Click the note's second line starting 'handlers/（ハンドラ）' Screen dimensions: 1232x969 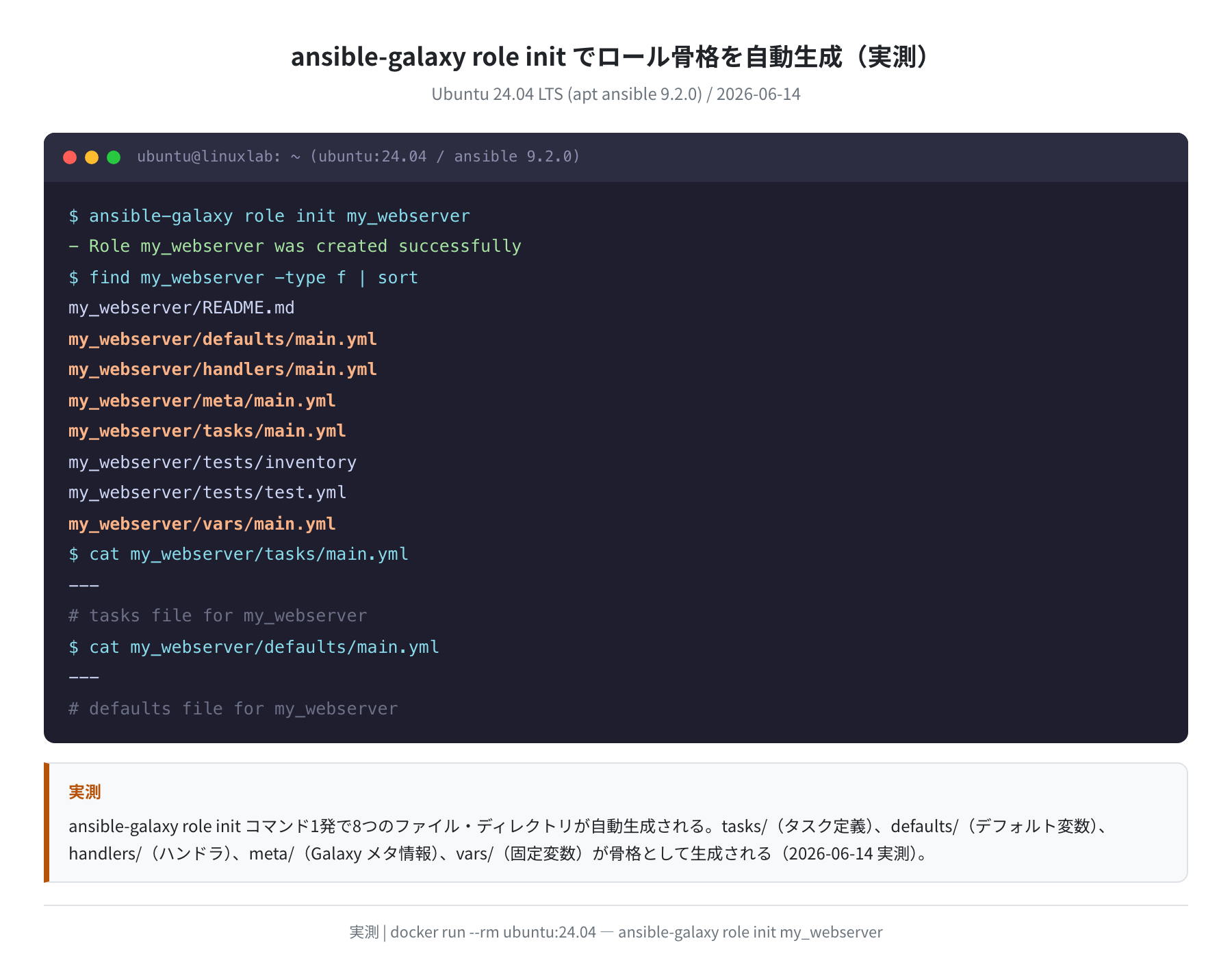[x=499, y=853]
